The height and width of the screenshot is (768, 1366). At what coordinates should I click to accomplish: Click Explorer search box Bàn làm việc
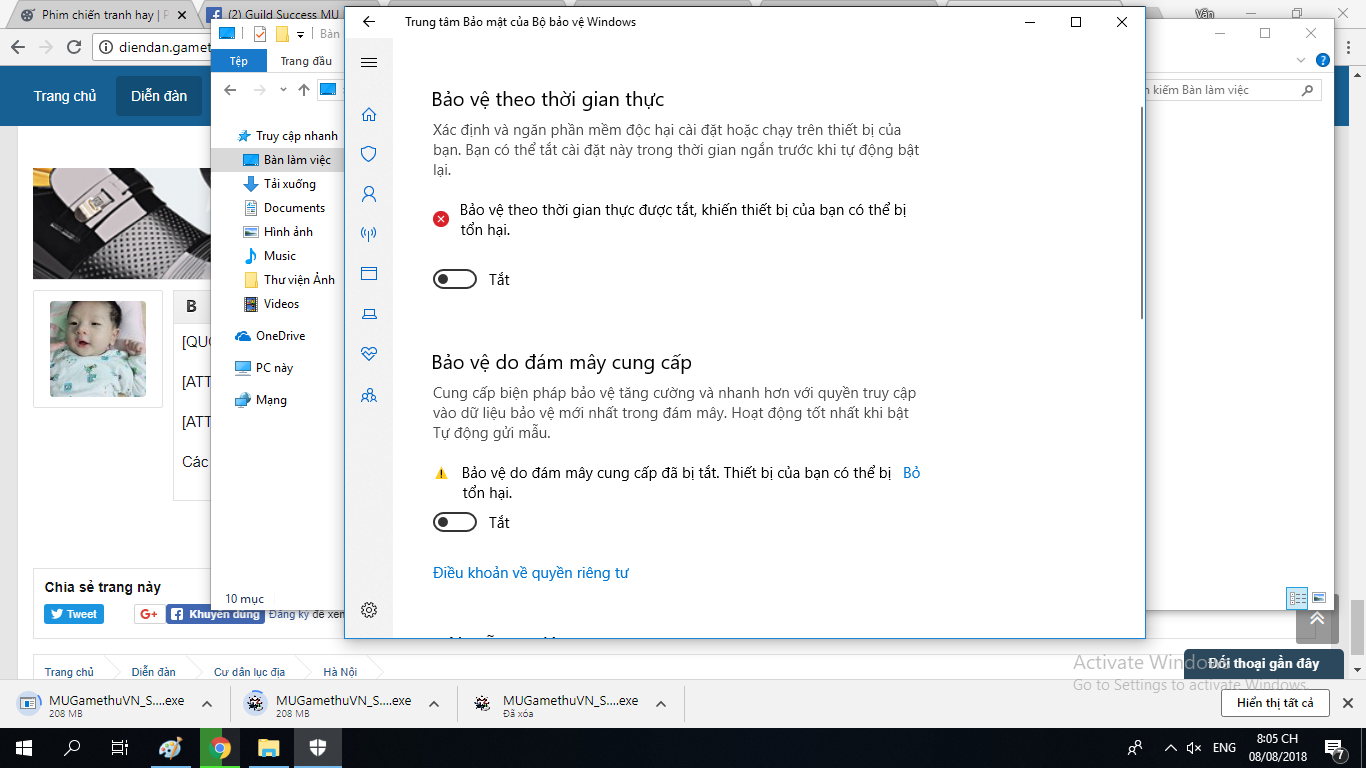point(1234,90)
